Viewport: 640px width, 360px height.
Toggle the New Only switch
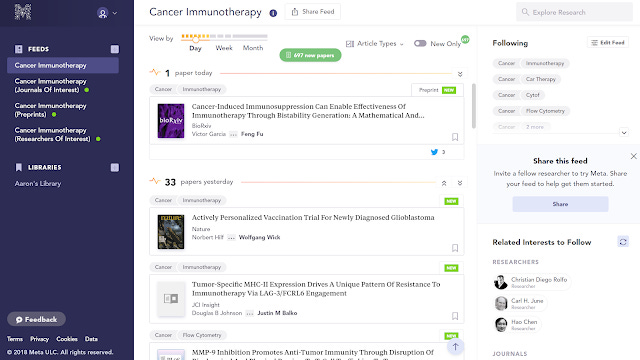(x=420, y=43)
